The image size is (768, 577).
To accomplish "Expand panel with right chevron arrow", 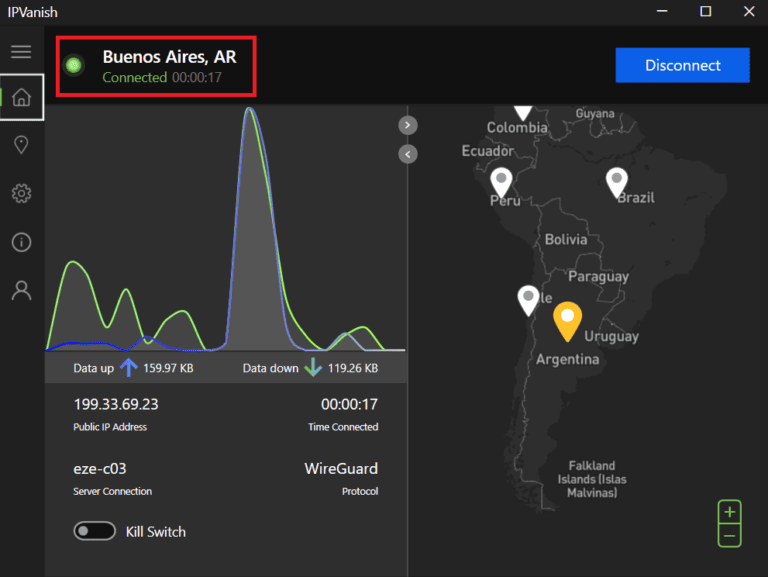I will (408, 125).
